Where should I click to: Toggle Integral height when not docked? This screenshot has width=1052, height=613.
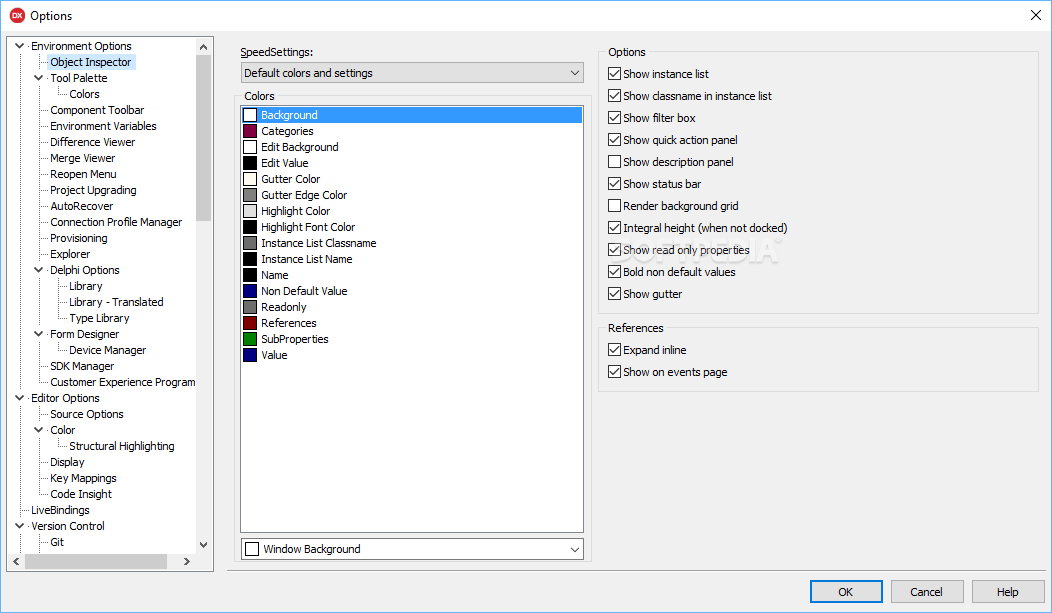pyautogui.click(x=614, y=228)
